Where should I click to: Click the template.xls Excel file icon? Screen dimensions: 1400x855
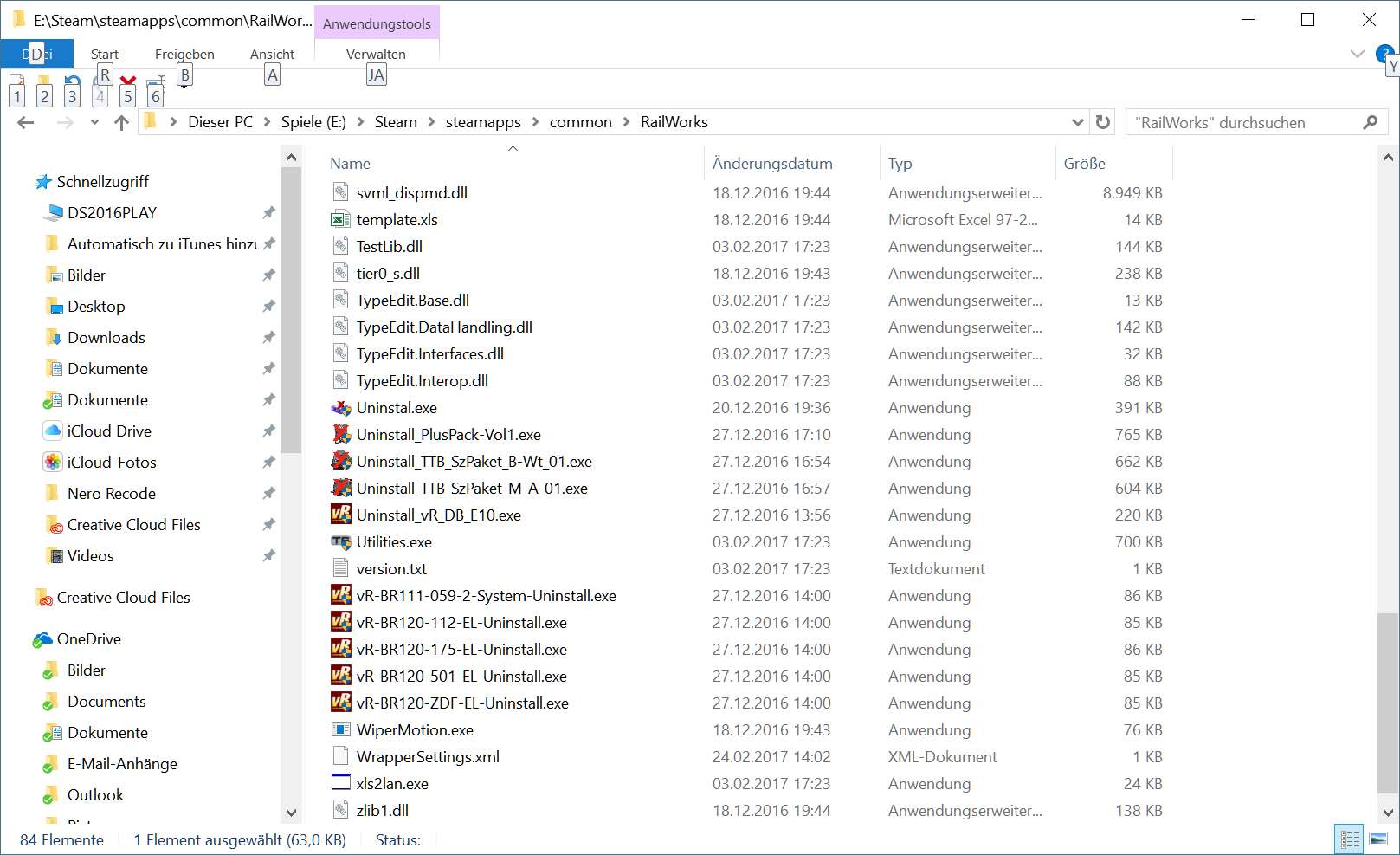pos(341,219)
